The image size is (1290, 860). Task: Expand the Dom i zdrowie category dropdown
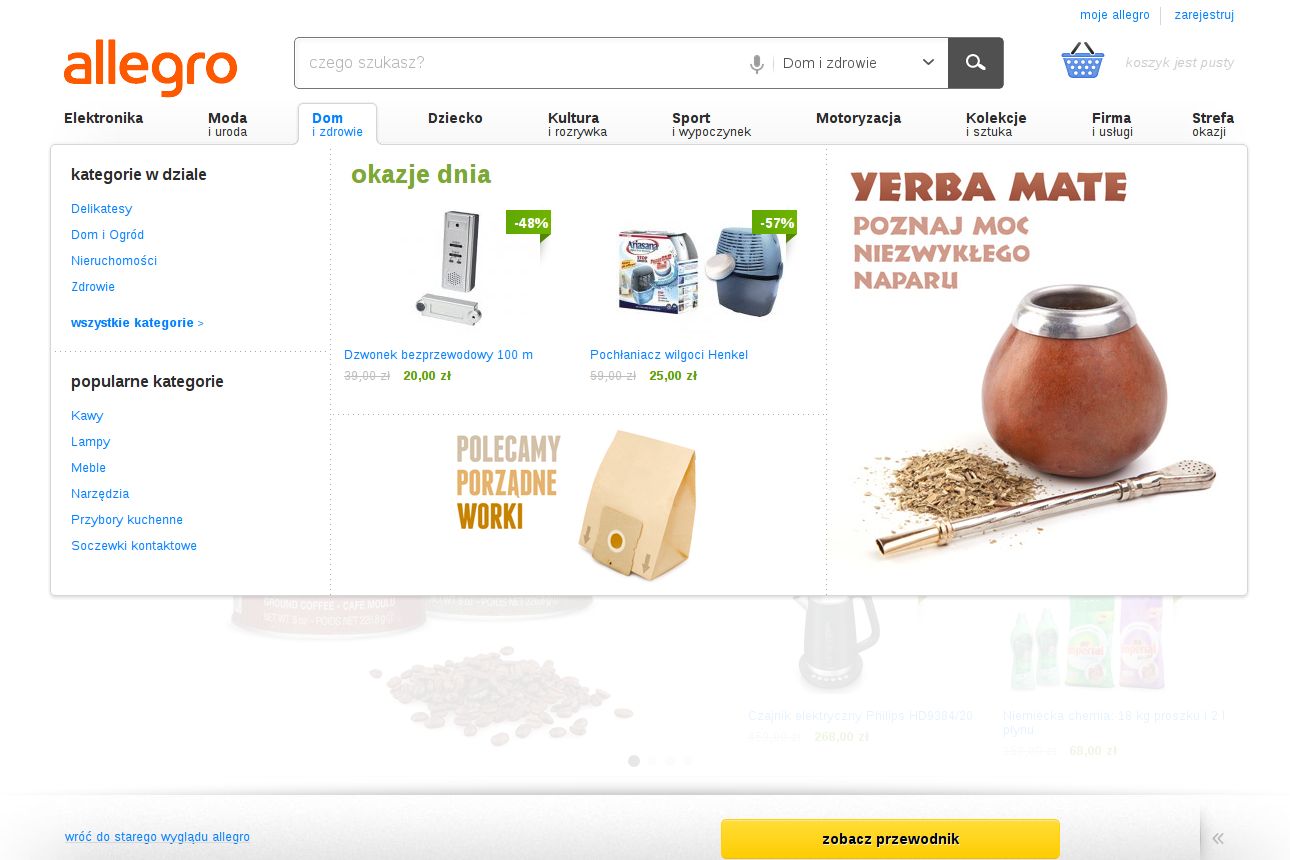tap(859, 63)
